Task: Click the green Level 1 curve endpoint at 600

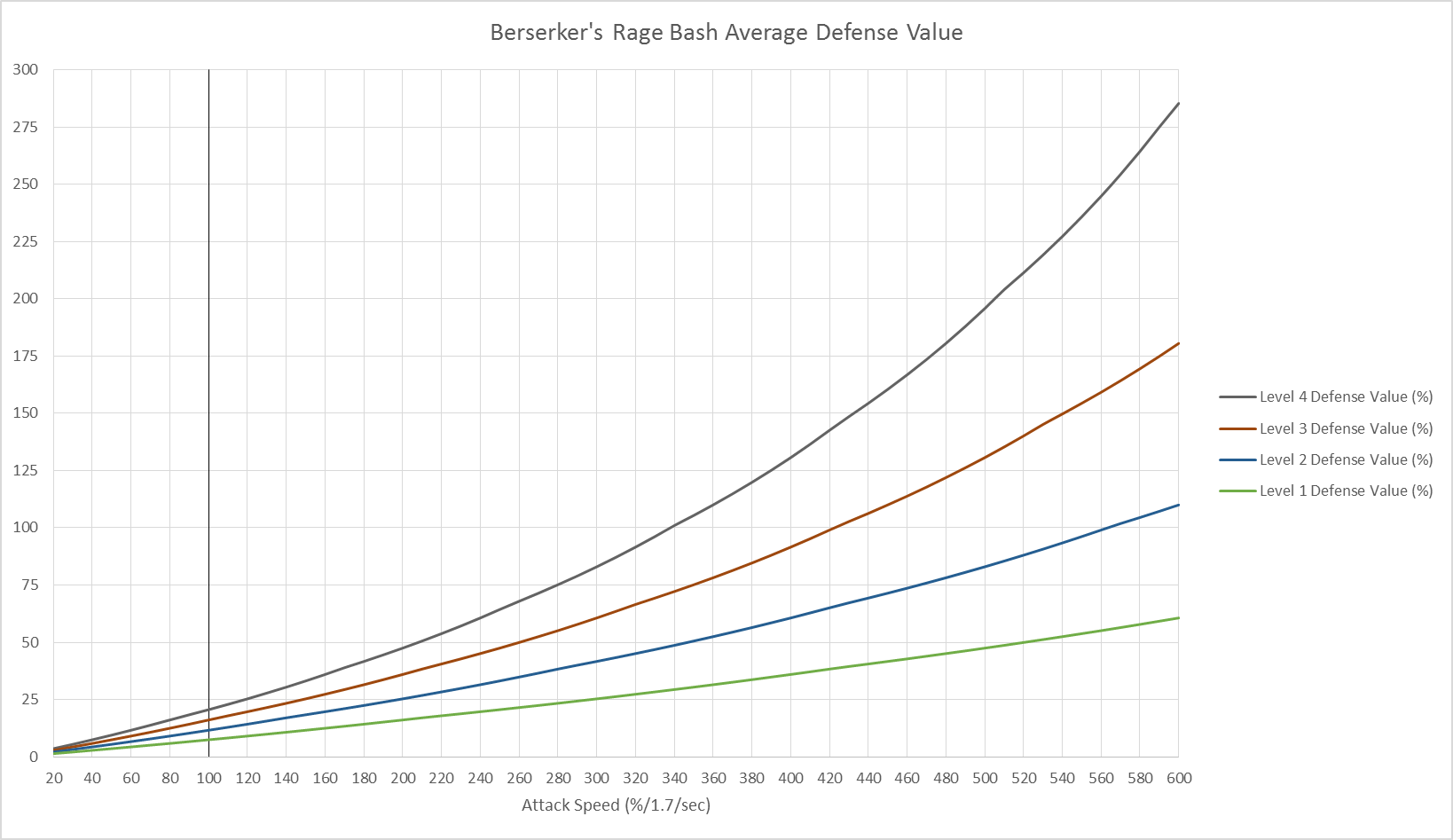Action: point(1178,618)
